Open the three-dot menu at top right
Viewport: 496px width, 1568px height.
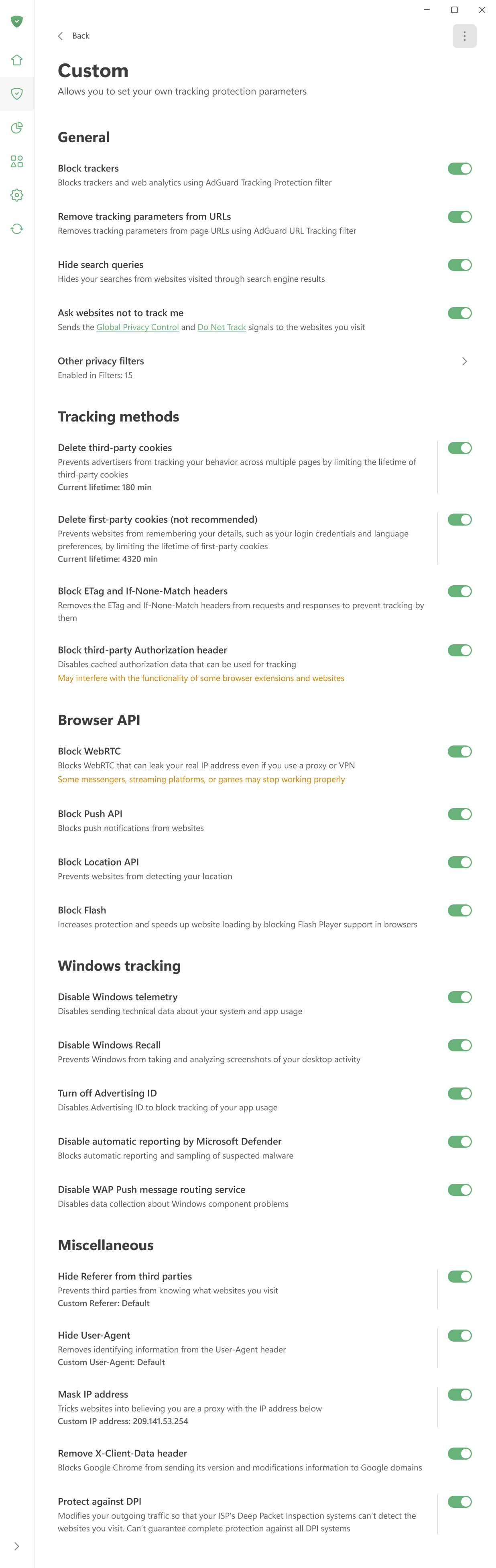coord(464,36)
